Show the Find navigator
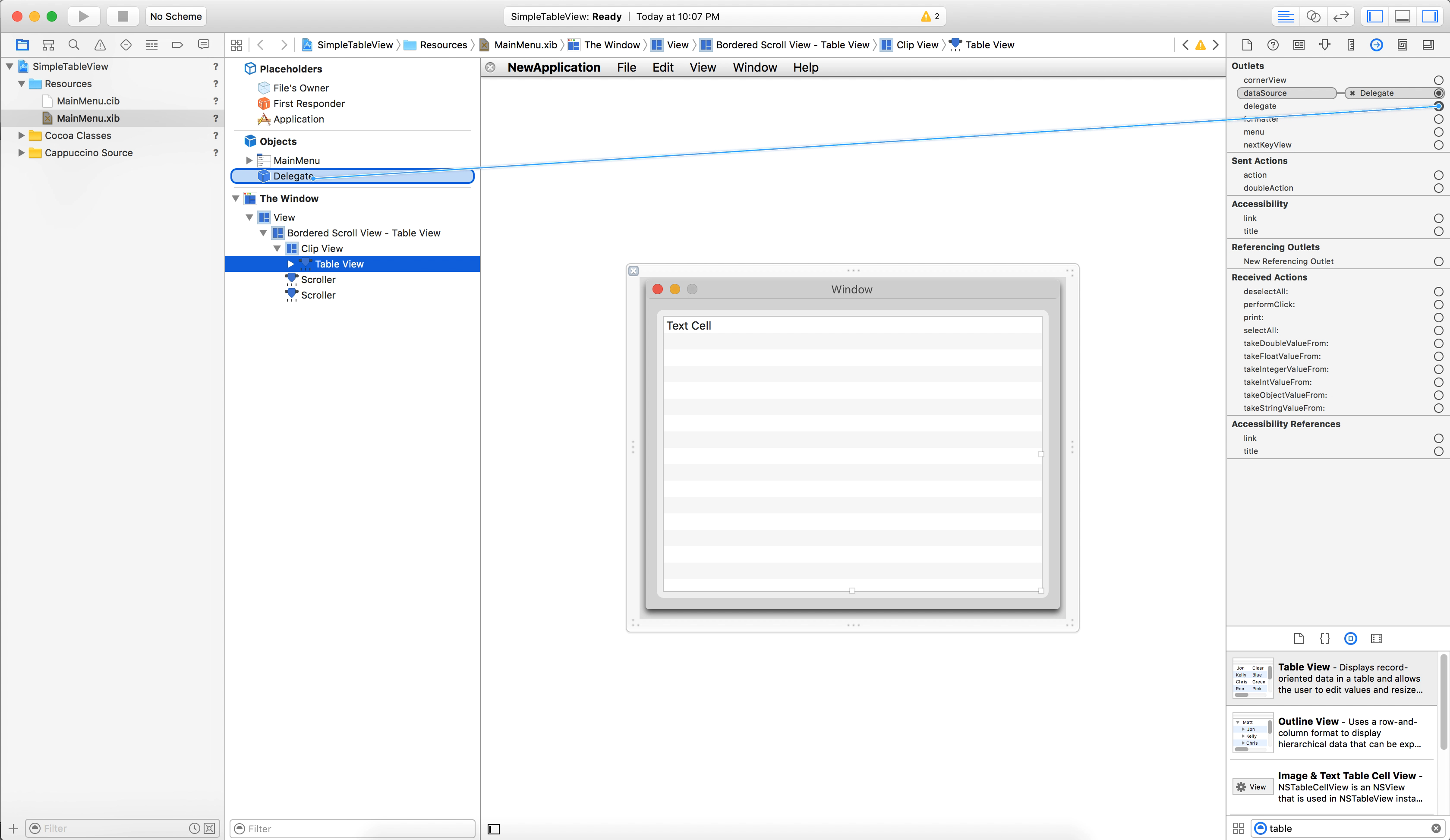 [74, 45]
